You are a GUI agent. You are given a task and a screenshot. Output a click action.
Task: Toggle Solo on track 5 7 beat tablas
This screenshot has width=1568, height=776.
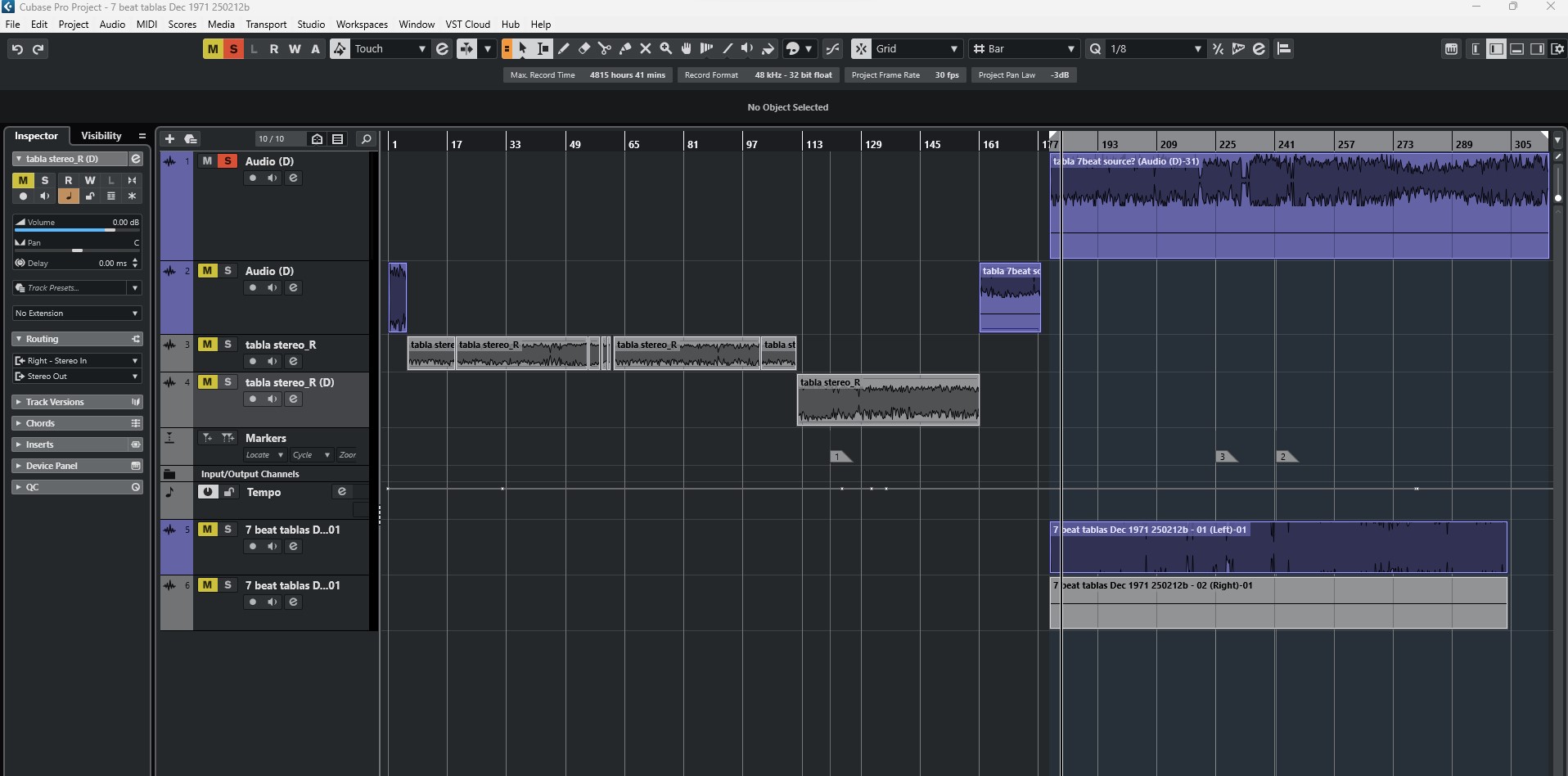228,530
